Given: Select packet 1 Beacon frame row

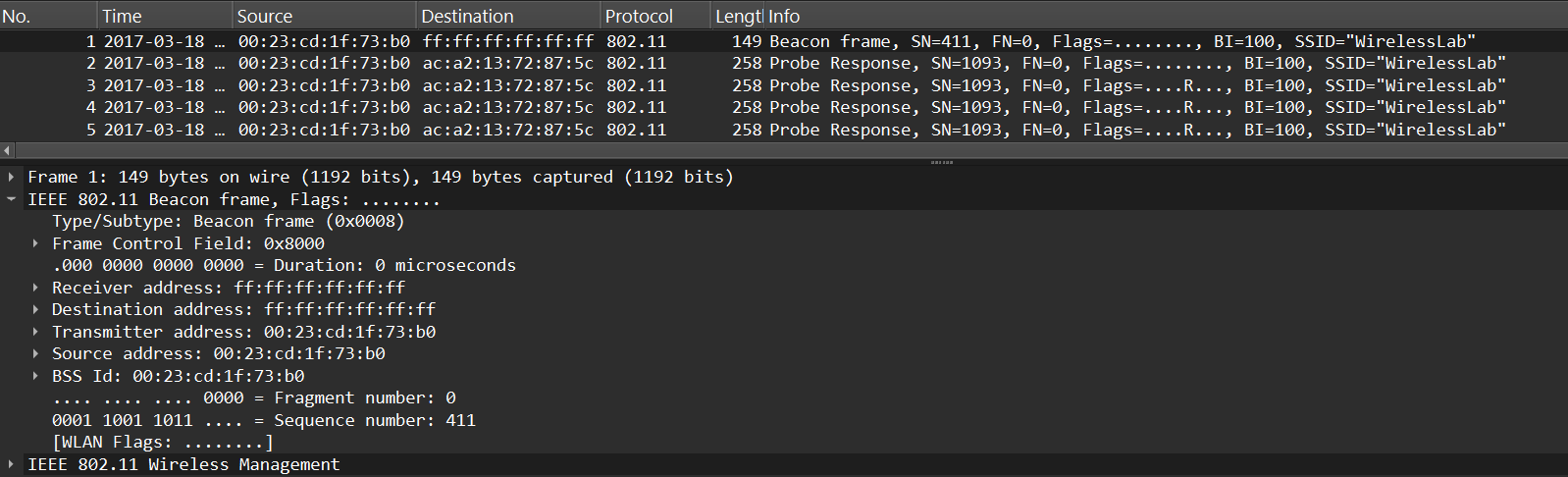Looking at the screenshot, I should 785,41.
